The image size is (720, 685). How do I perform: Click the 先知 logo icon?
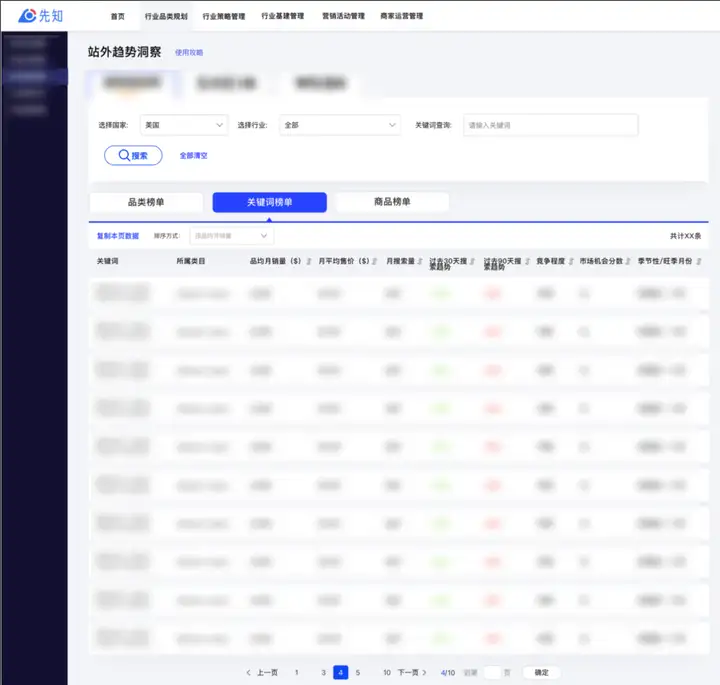[27, 16]
